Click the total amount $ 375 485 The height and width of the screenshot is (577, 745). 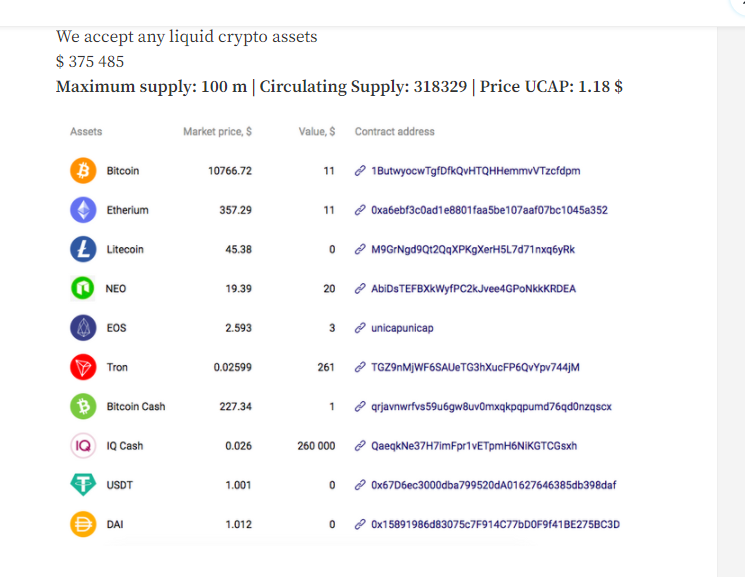90,62
